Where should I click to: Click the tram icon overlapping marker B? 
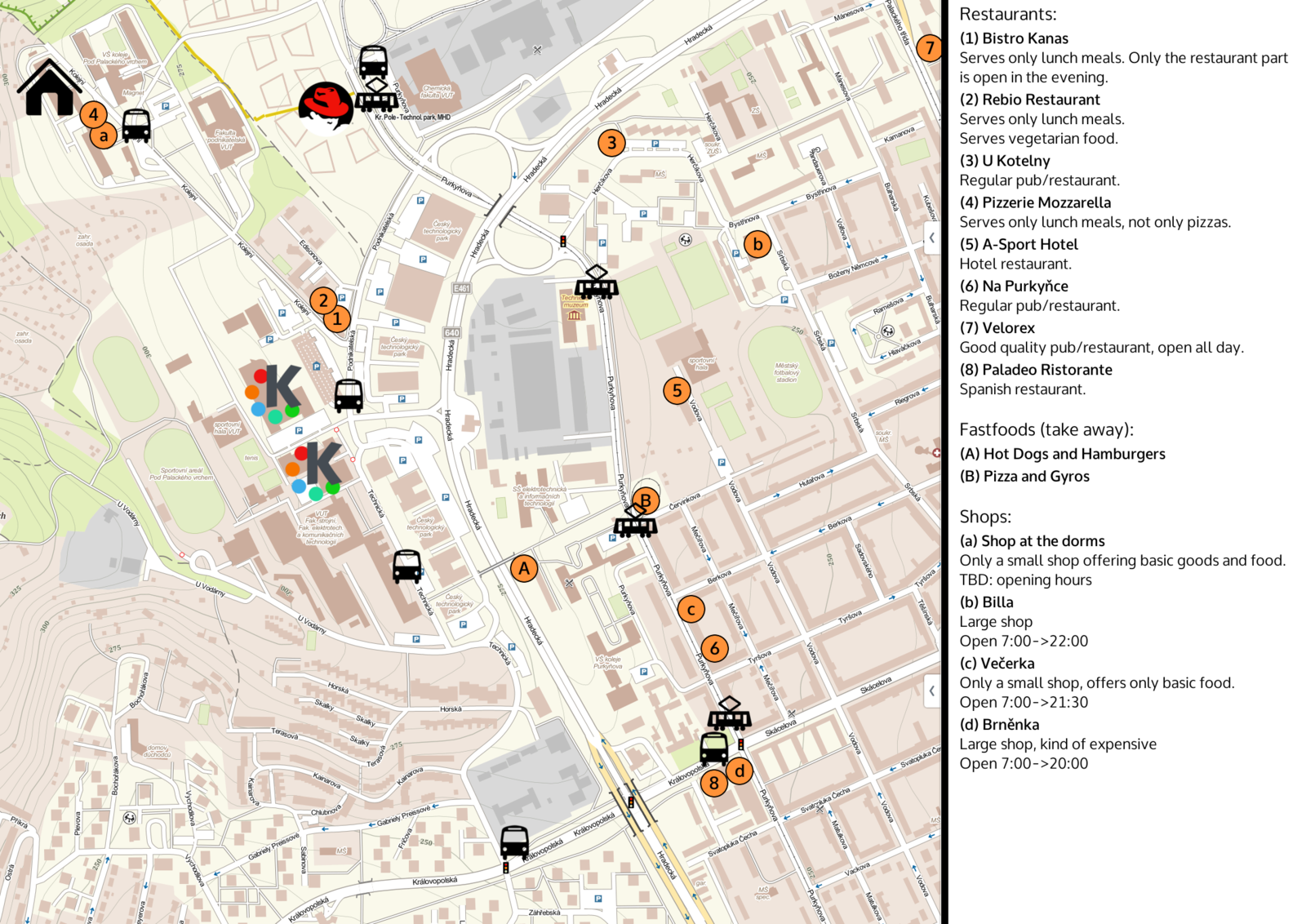click(x=635, y=521)
